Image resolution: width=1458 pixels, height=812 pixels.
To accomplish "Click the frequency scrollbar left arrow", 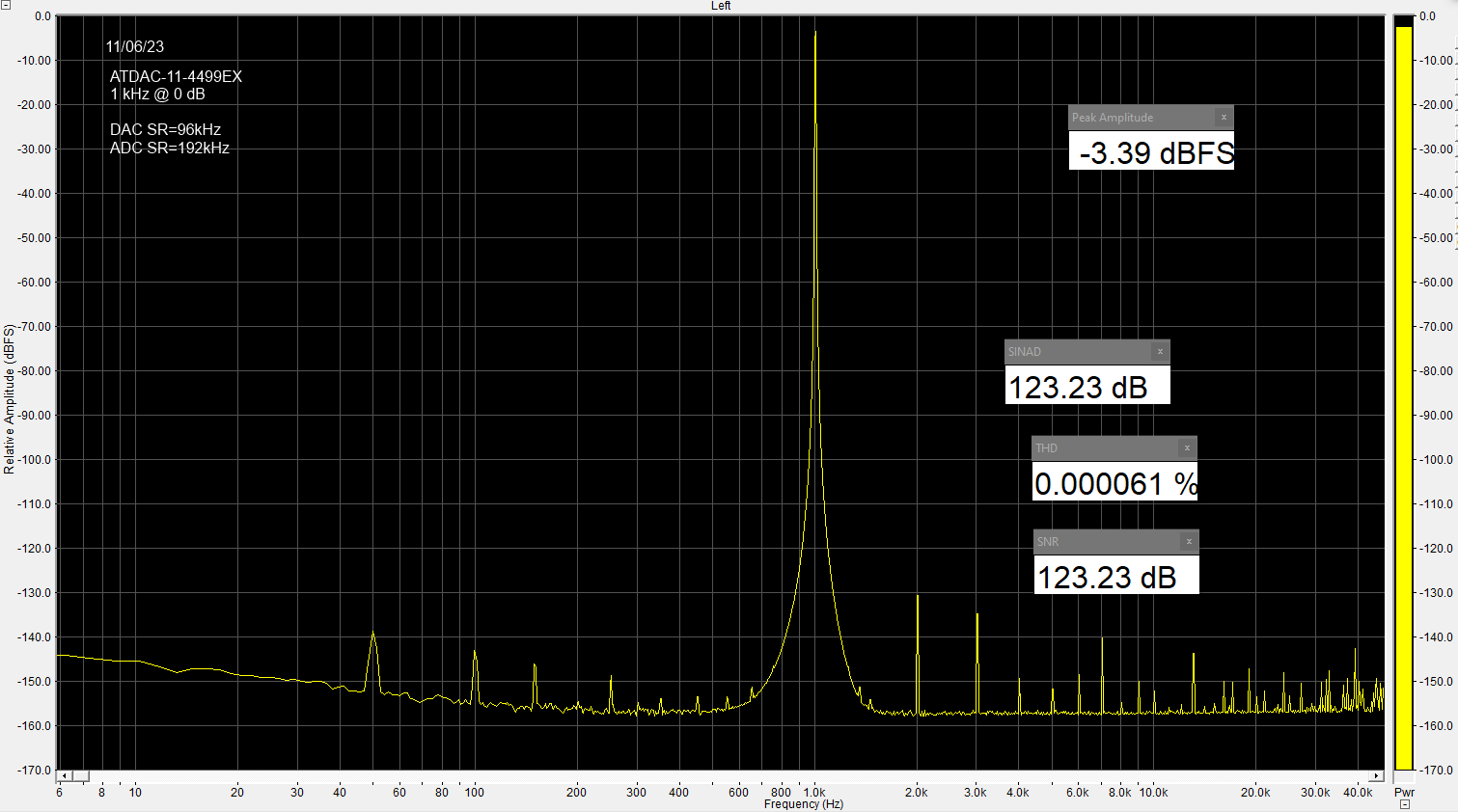I will [x=65, y=776].
